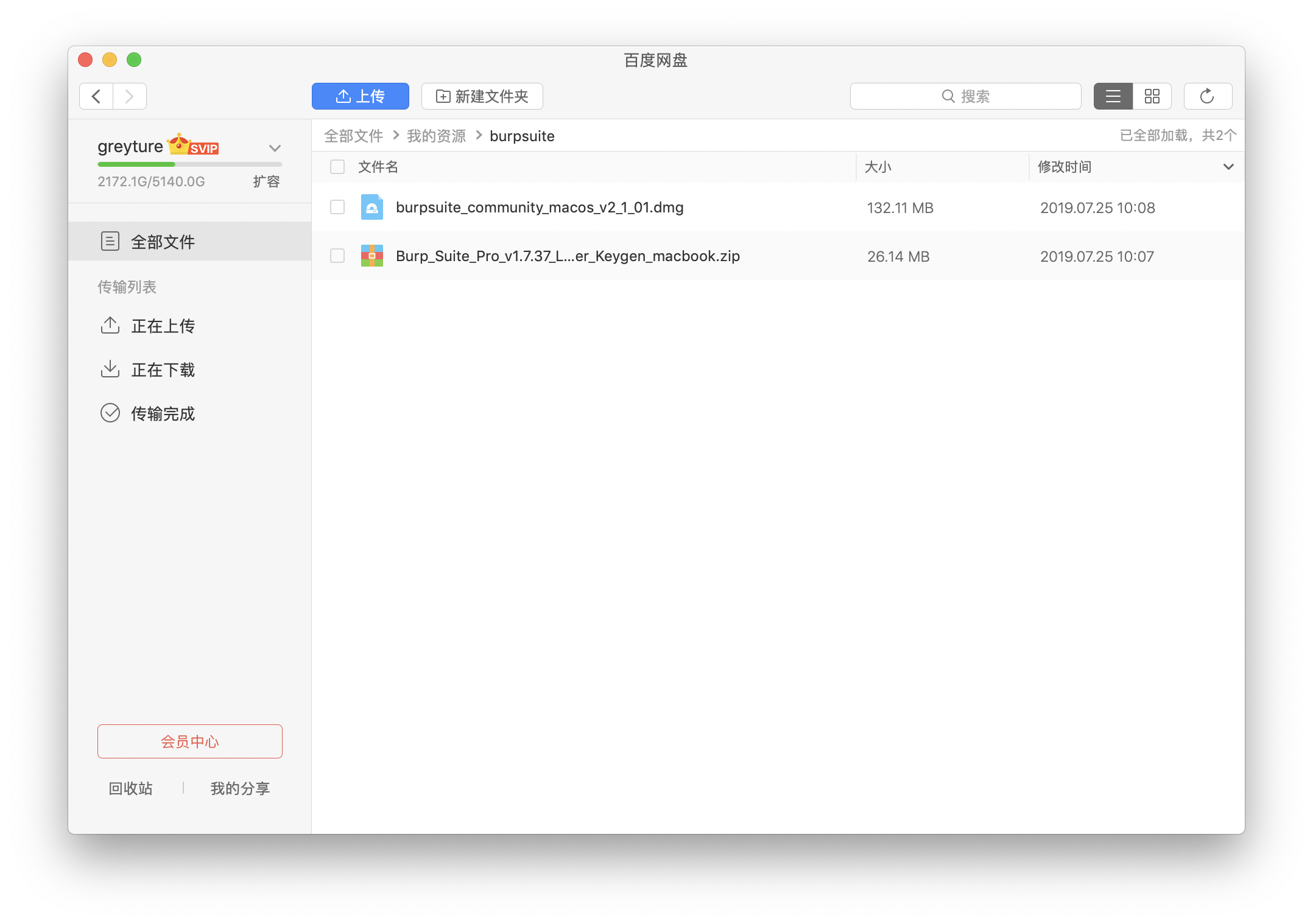Viewport: 1313px width, 924px height.
Task: Click the forward navigation arrow
Action: point(129,96)
